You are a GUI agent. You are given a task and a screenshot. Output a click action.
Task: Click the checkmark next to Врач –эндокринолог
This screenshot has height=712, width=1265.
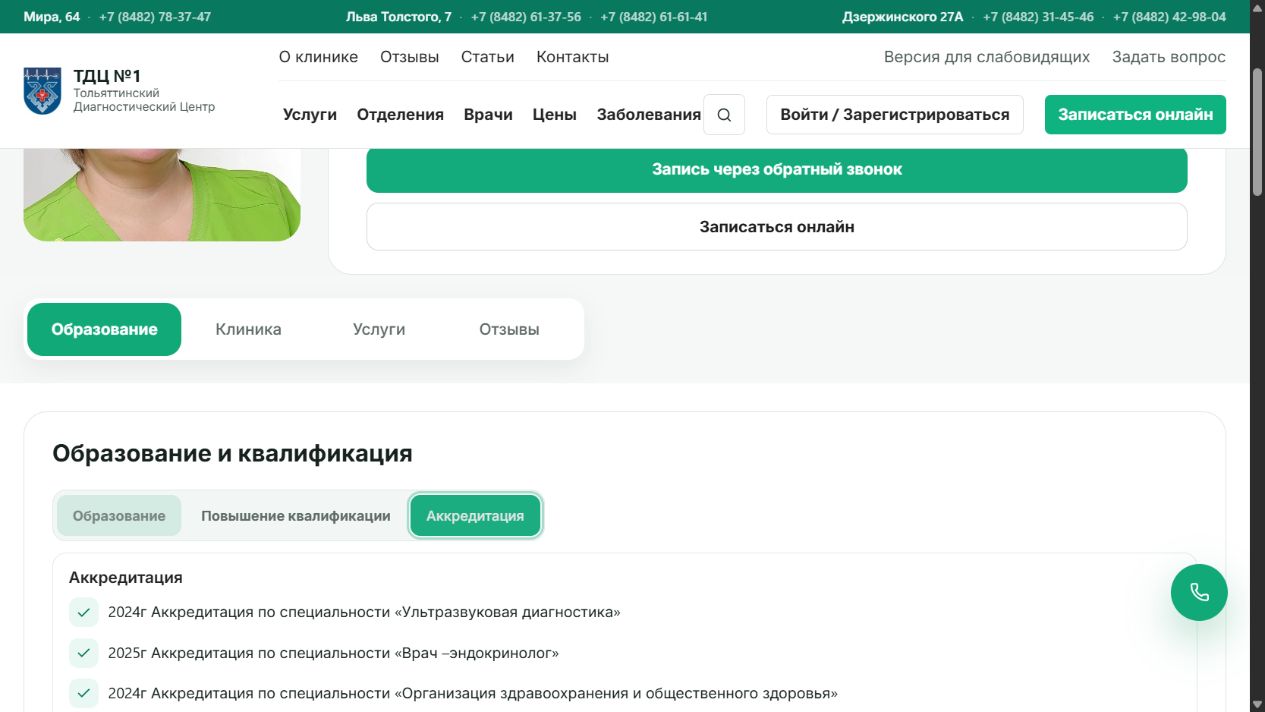click(x=84, y=653)
